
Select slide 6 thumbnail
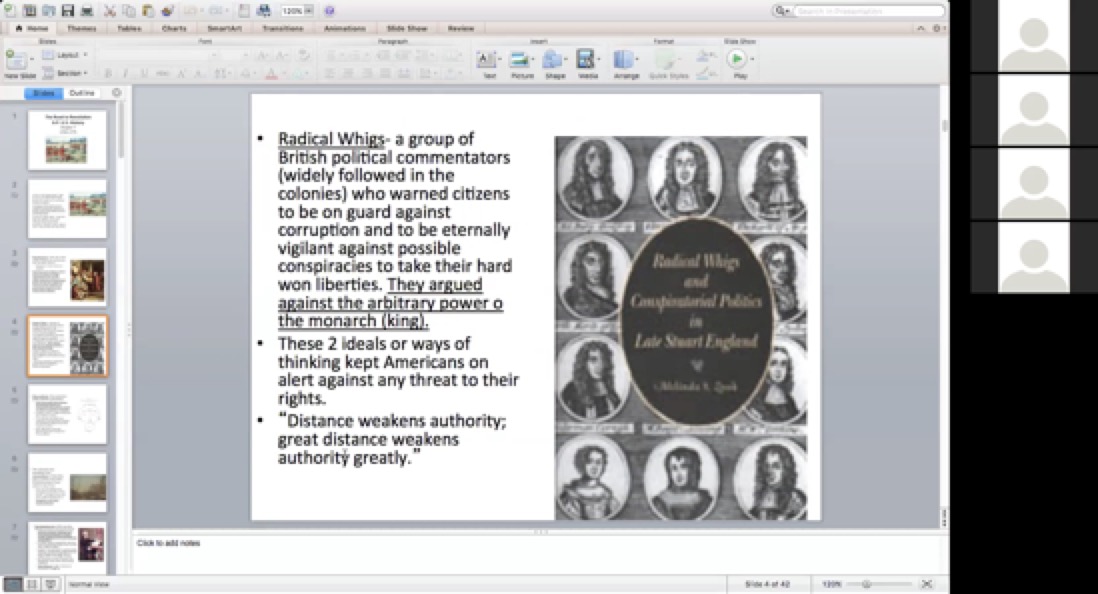pos(67,483)
